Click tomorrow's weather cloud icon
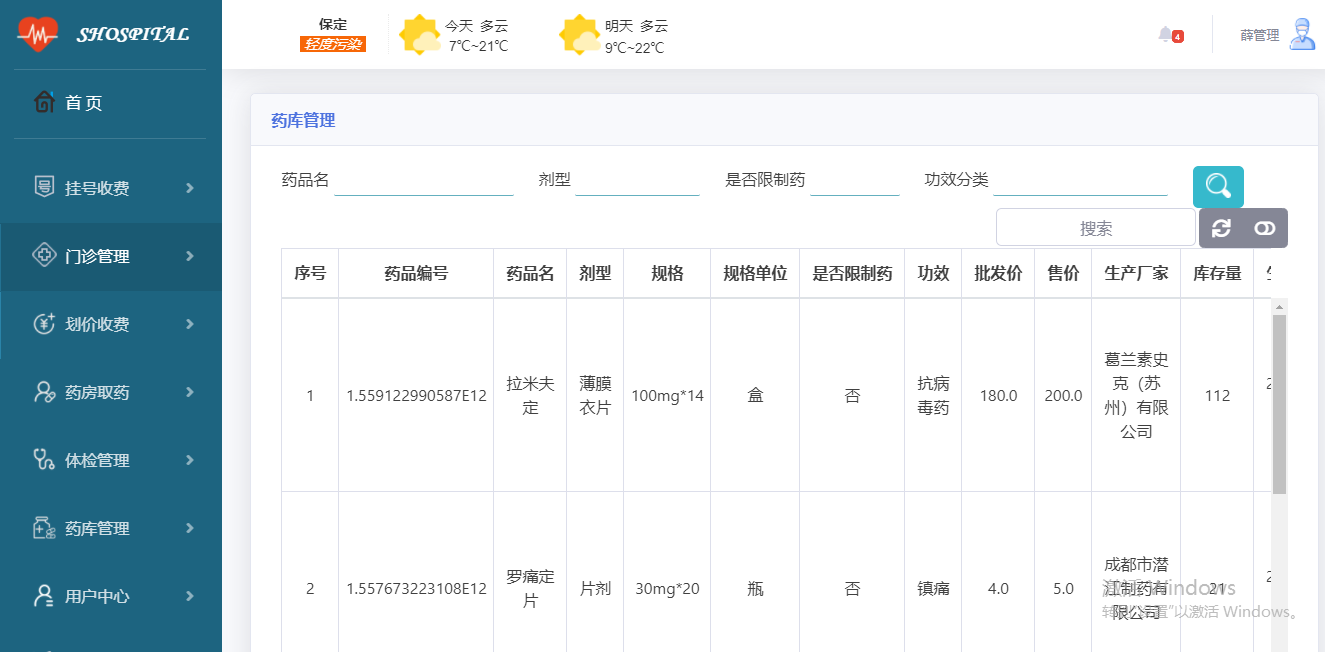1325x652 pixels. [580, 35]
